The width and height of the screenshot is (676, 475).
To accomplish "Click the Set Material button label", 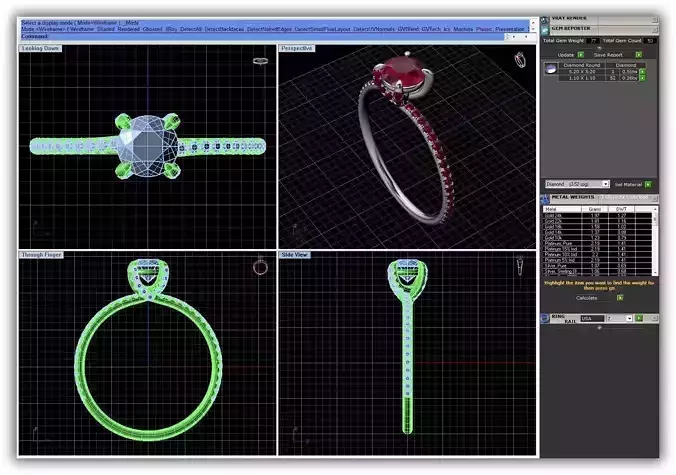I will 628,184.
